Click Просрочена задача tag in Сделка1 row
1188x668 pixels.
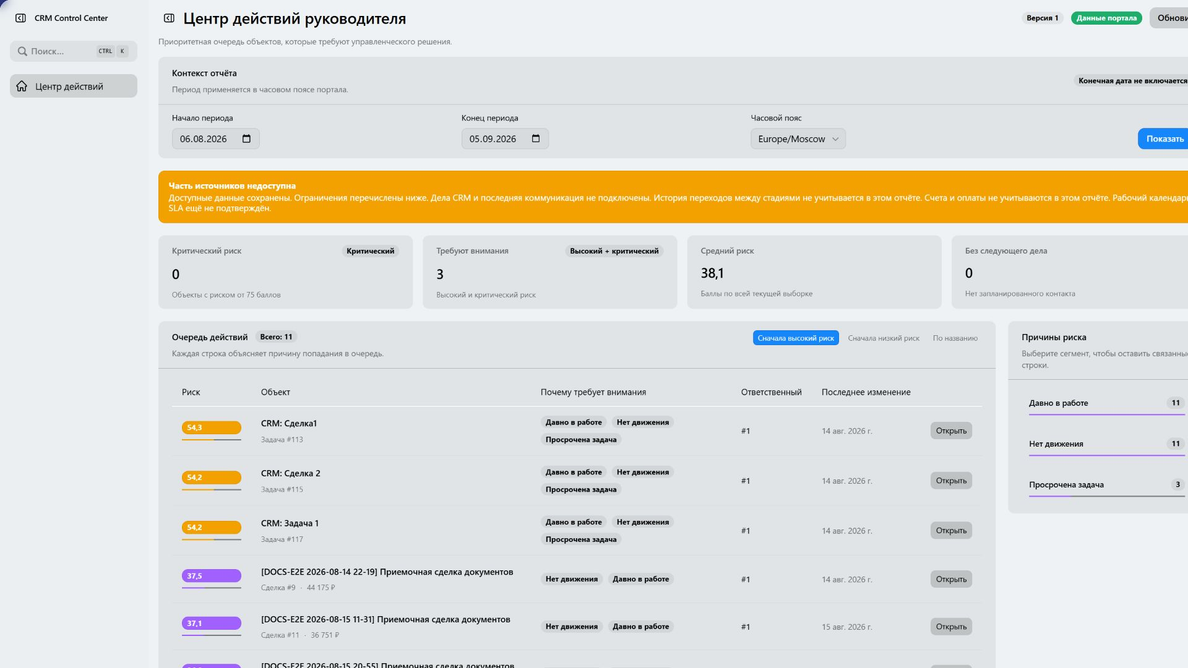coord(581,440)
